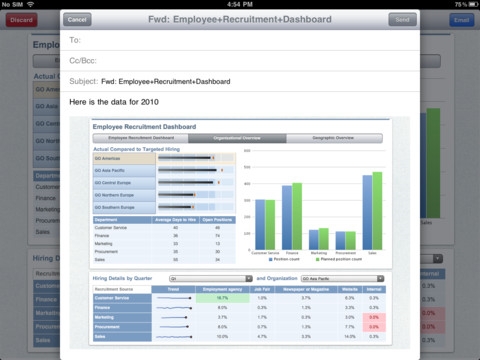480x360 pixels.
Task: Select the GO Americas row
Action: [164, 158]
